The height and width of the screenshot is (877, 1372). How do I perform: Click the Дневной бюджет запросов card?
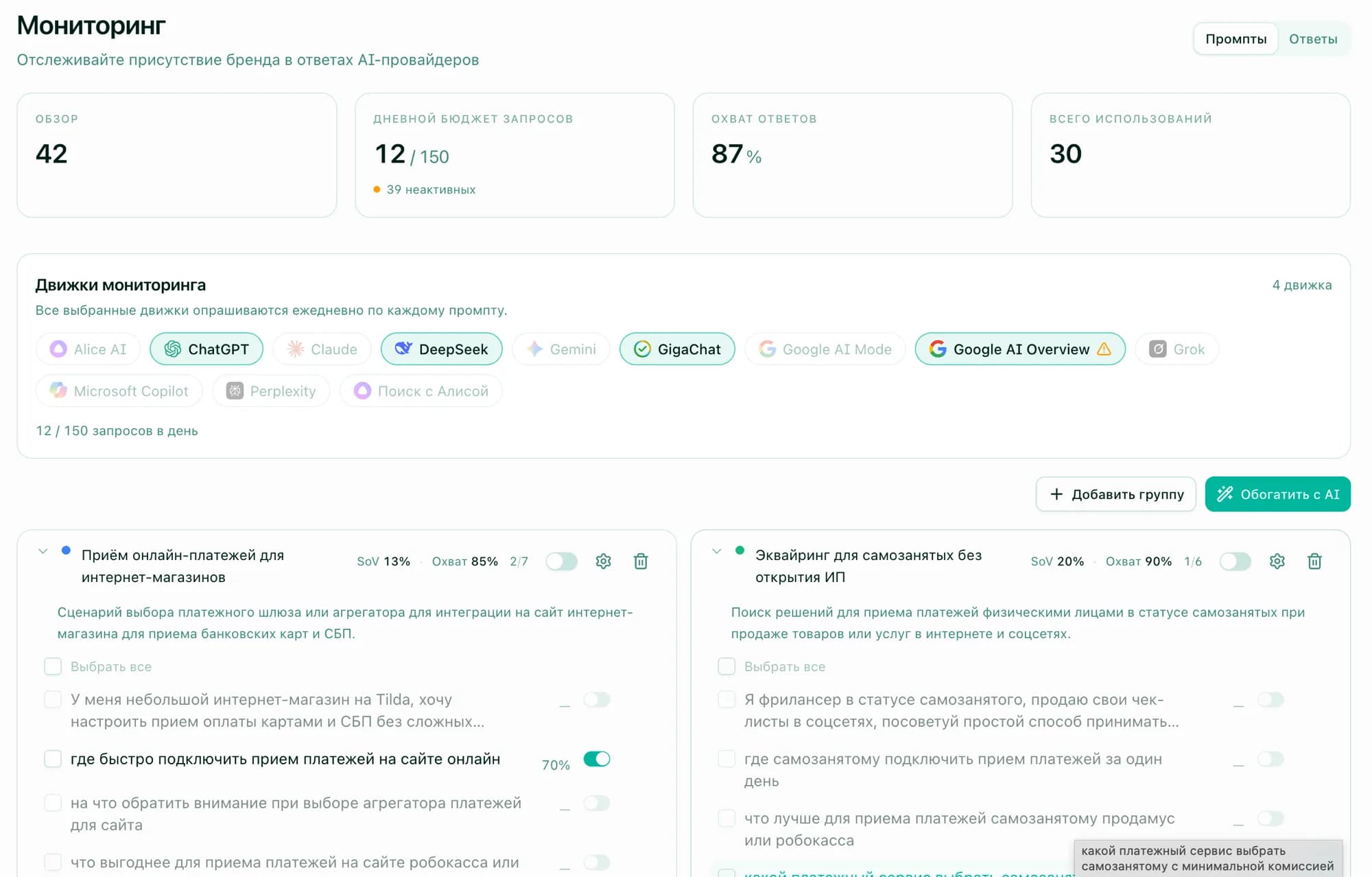[514, 155]
